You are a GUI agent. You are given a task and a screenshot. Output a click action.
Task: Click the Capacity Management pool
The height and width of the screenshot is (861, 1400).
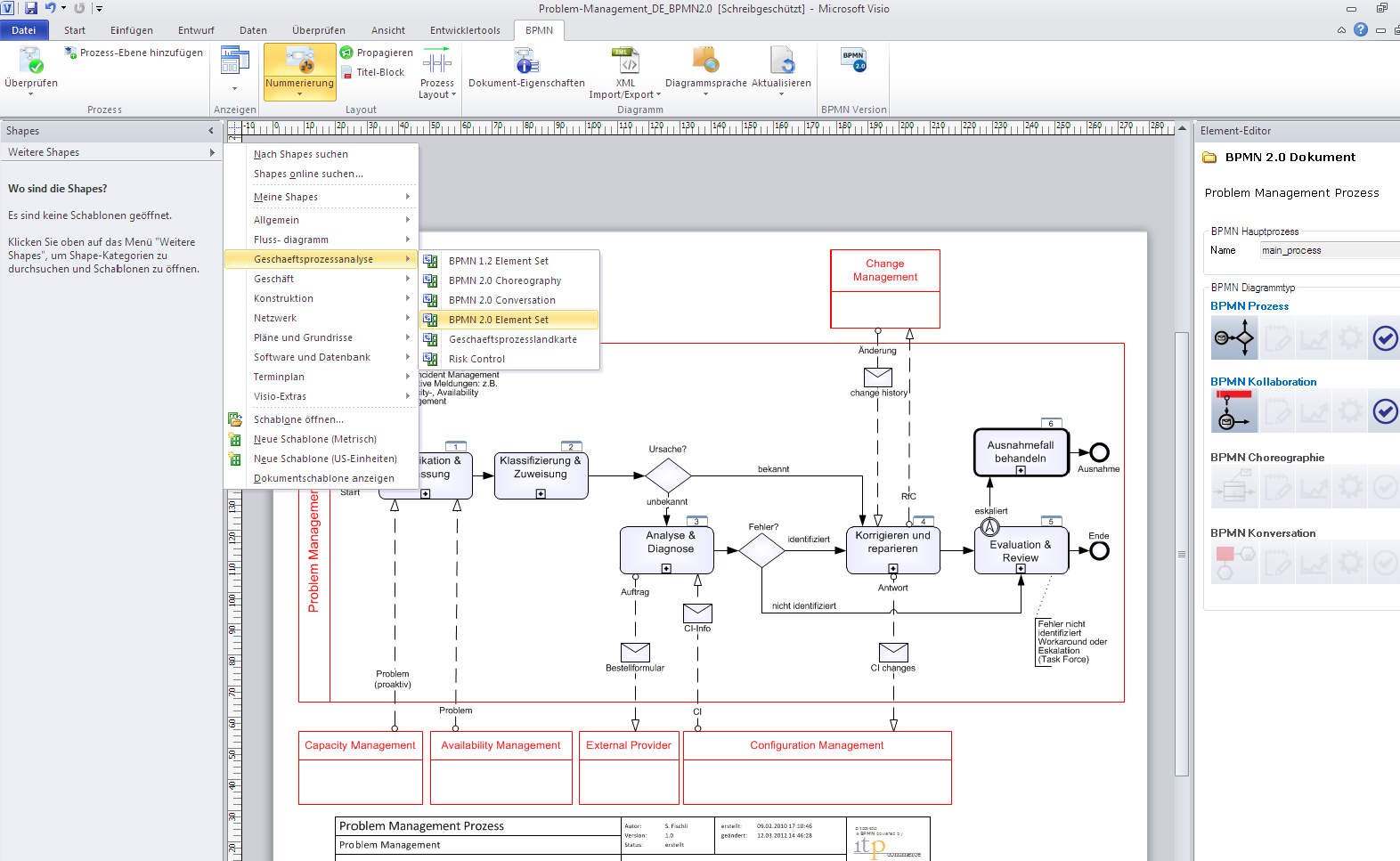click(361, 768)
